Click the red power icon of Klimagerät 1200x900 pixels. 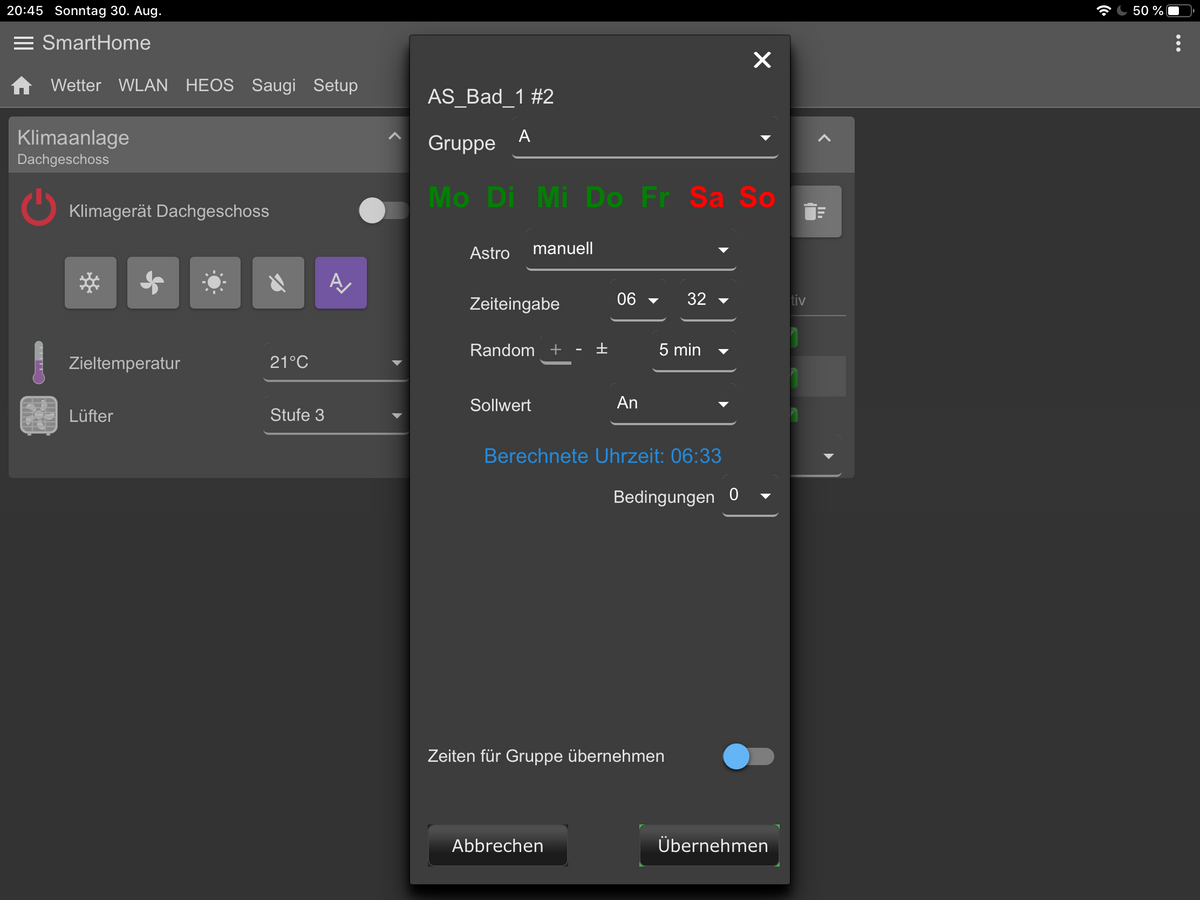(39, 210)
